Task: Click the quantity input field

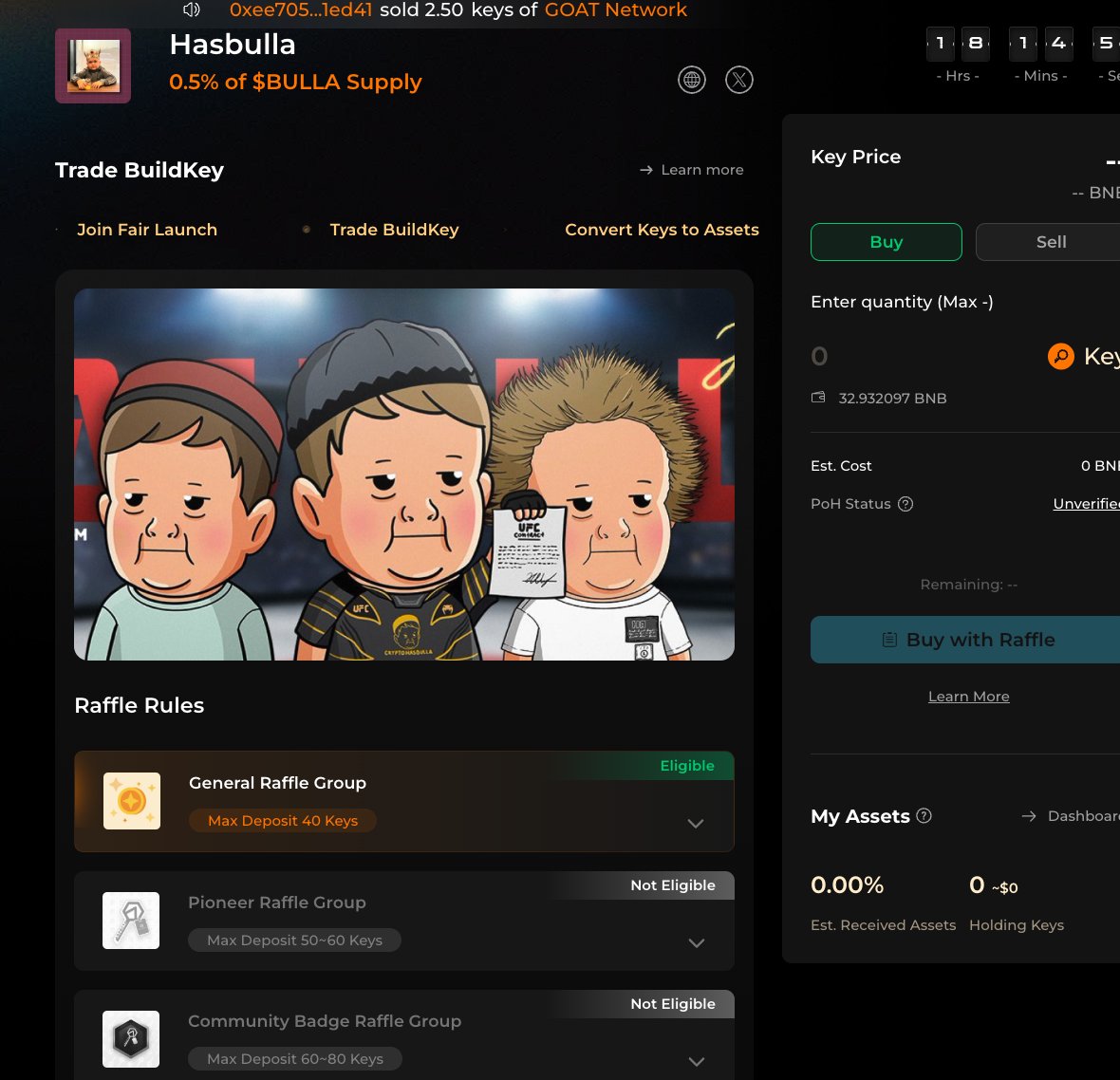Action: (922, 356)
